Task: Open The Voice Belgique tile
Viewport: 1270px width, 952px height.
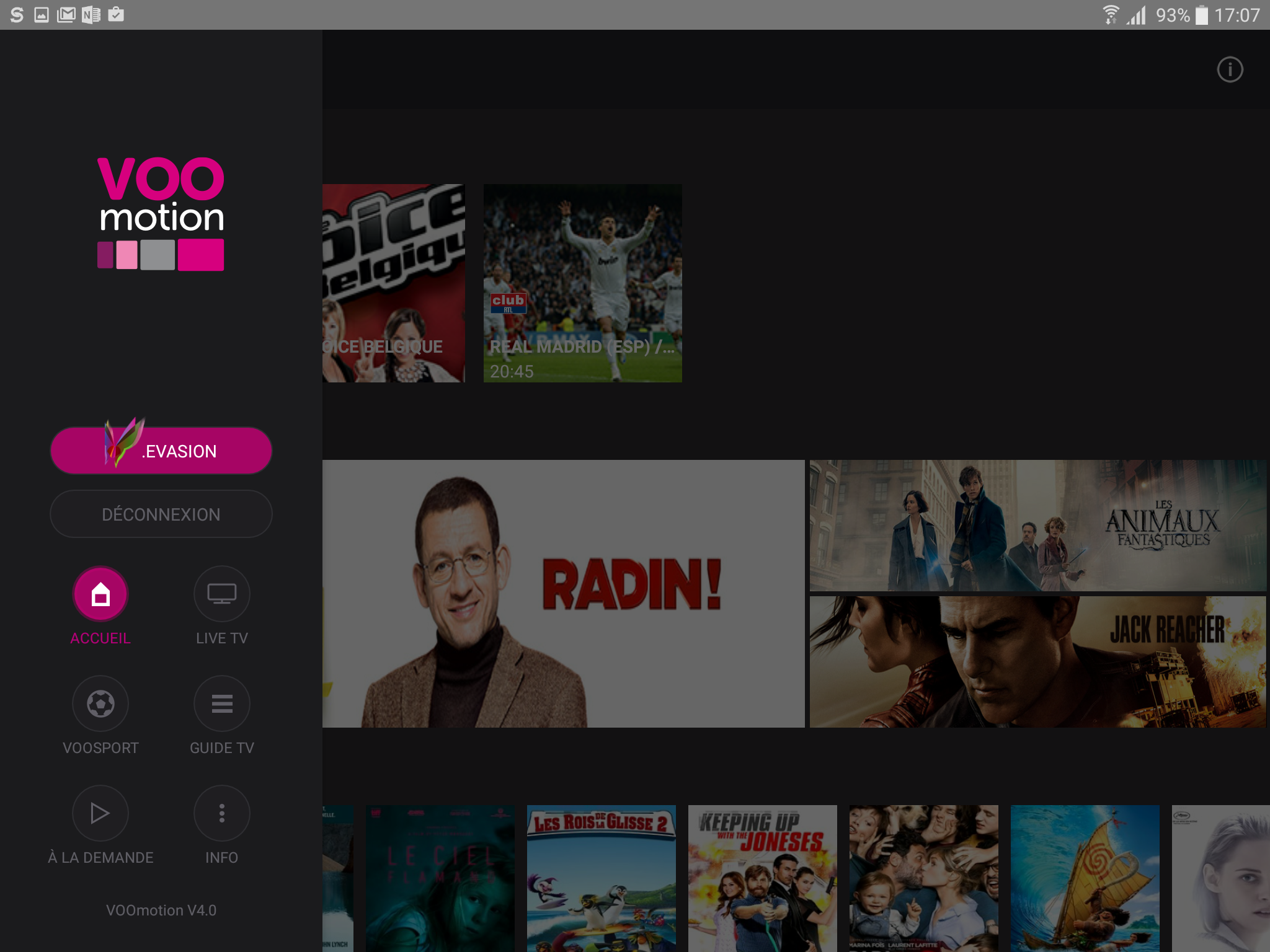Action: click(393, 283)
